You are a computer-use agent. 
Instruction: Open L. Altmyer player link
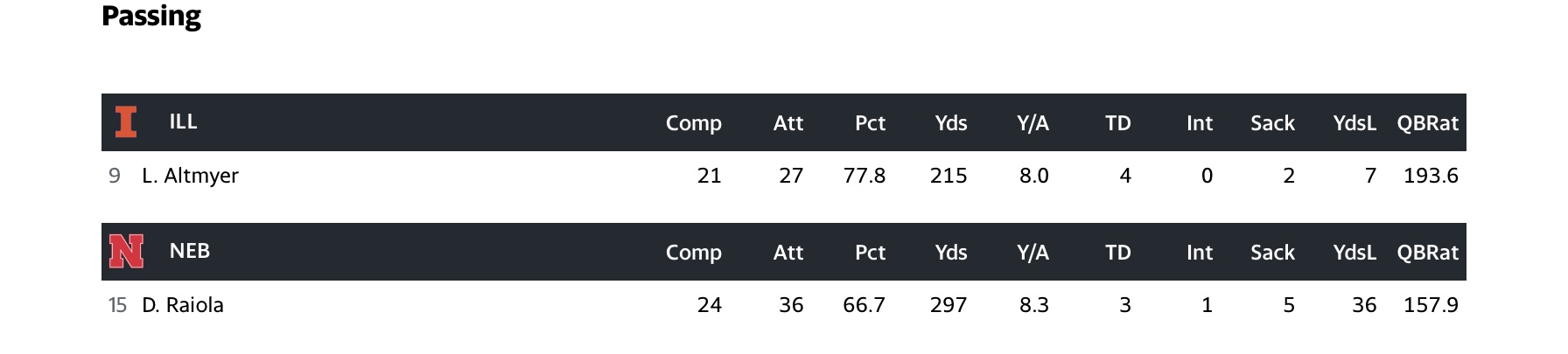pos(190,176)
